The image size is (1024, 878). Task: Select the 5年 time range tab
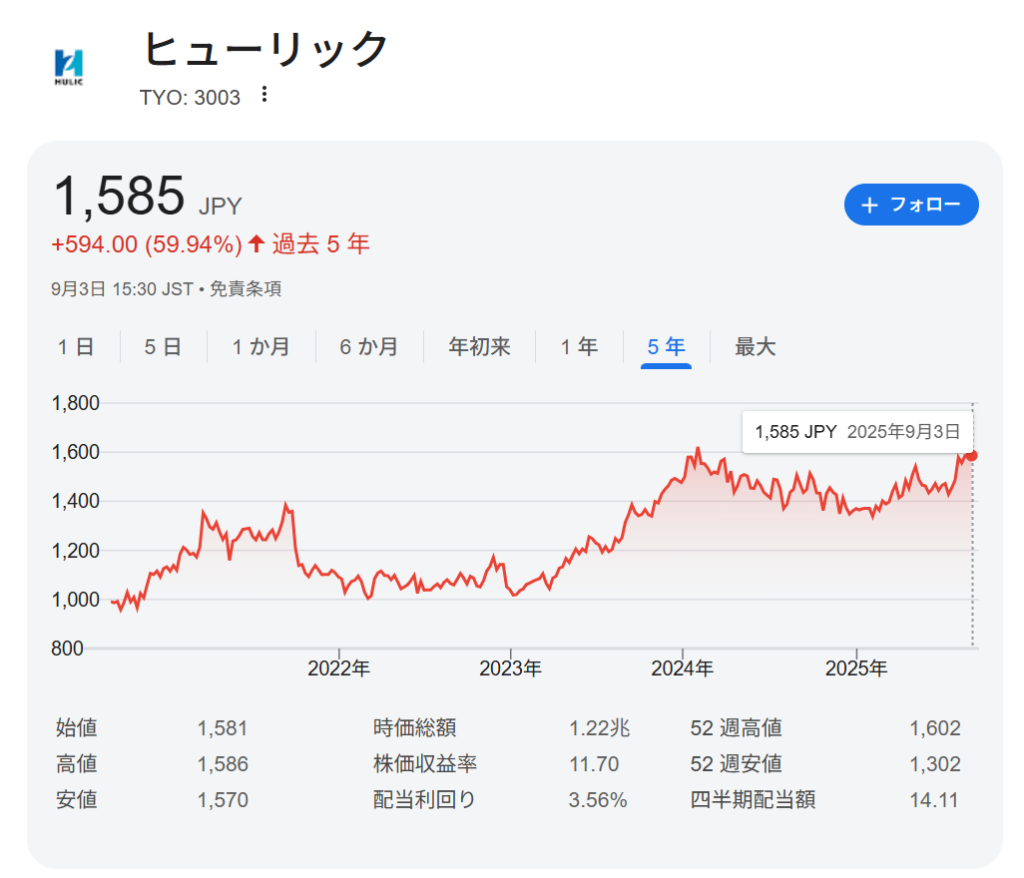[x=666, y=347]
